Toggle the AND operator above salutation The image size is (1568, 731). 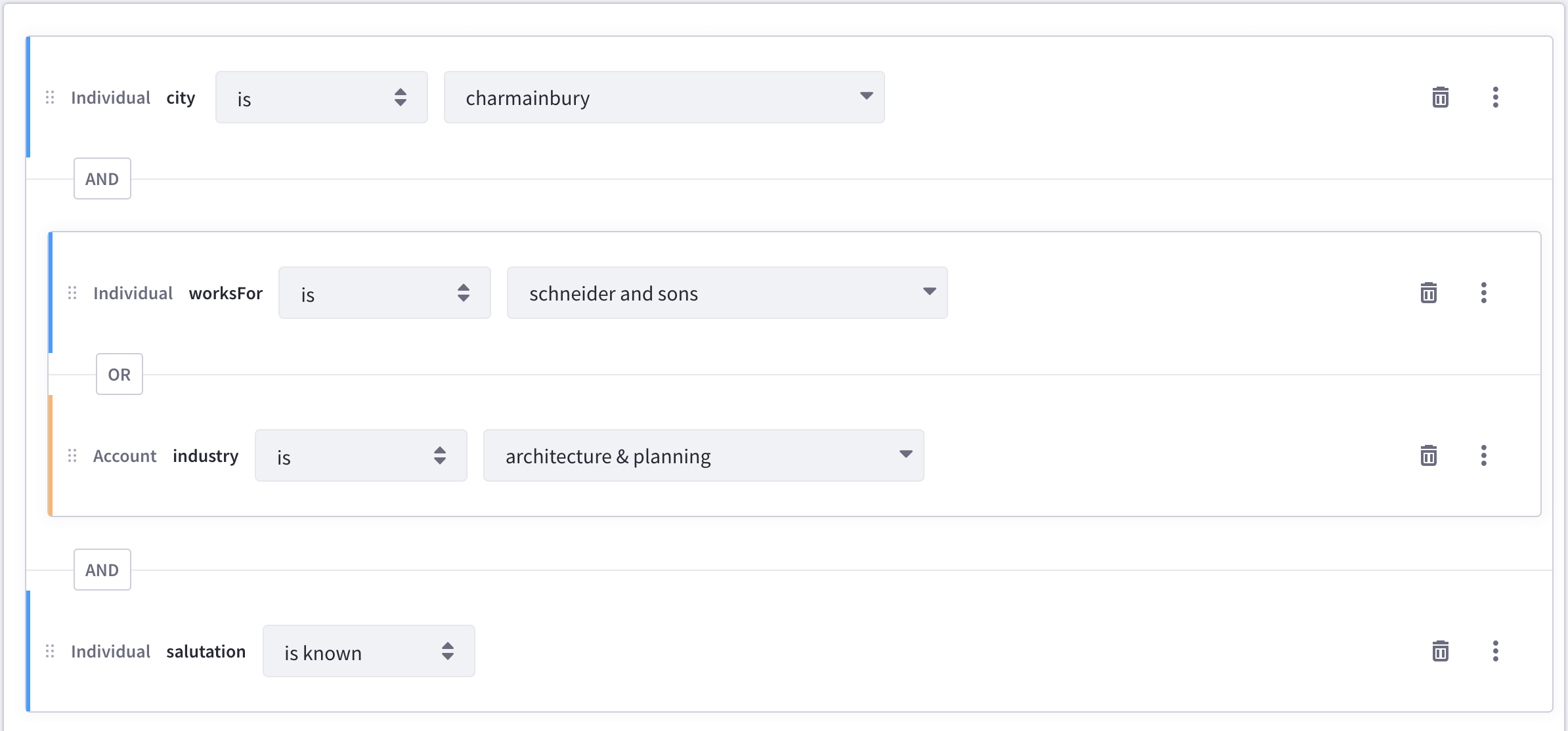pyautogui.click(x=102, y=570)
